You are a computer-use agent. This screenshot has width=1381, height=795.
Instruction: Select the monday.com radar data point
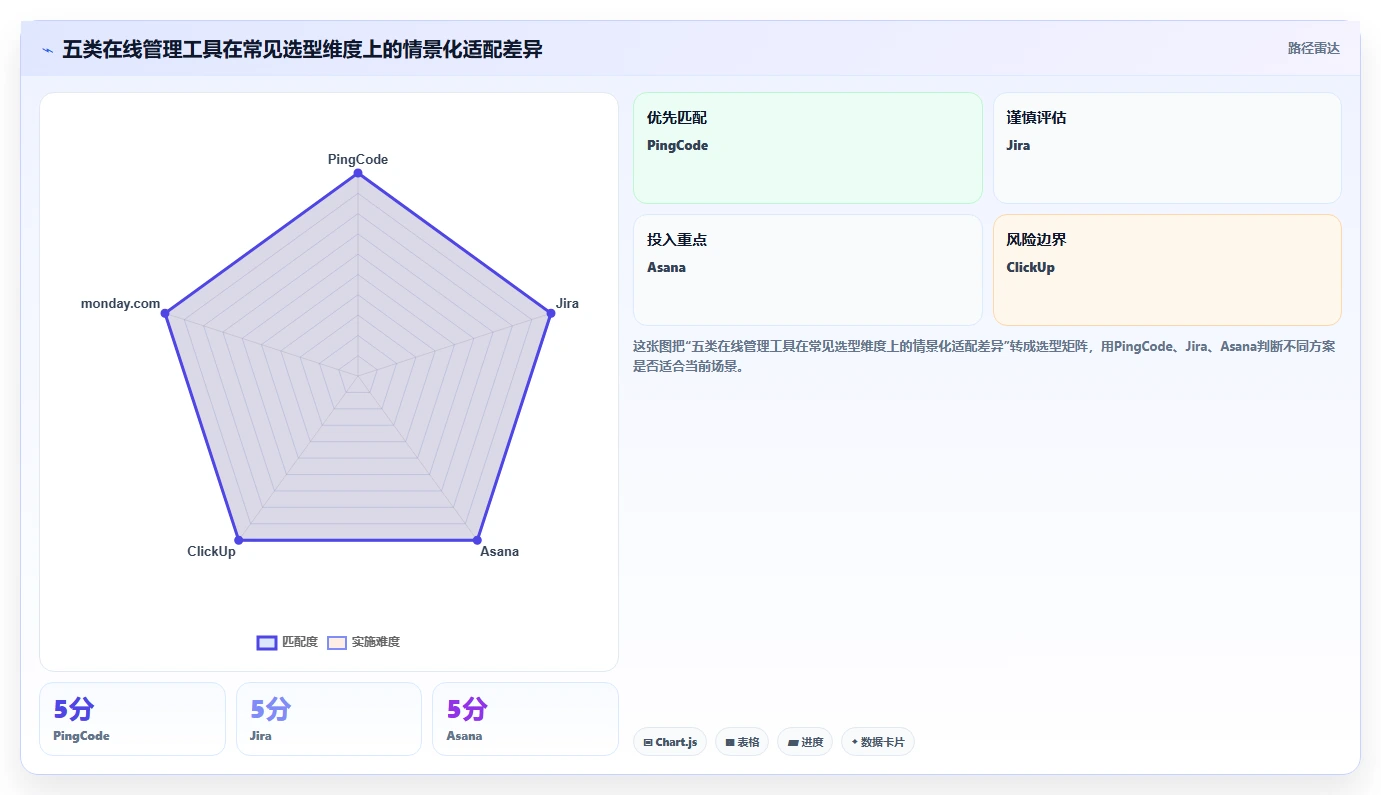tap(166, 314)
